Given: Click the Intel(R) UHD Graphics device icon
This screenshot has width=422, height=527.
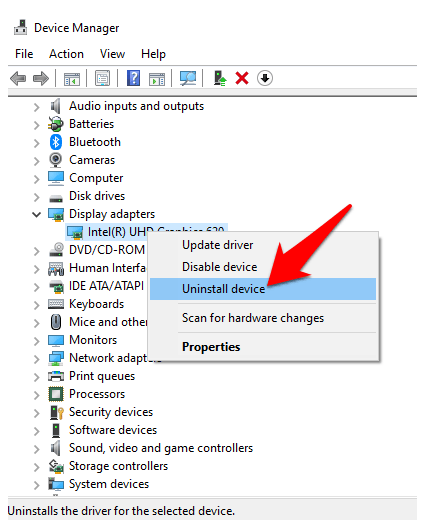Looking at the screenshot, I should coord(75,232).
